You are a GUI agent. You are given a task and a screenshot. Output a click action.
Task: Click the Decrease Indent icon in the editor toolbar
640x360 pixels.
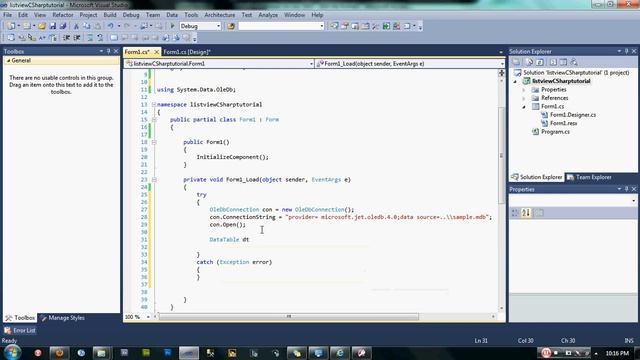coord(66,38)
